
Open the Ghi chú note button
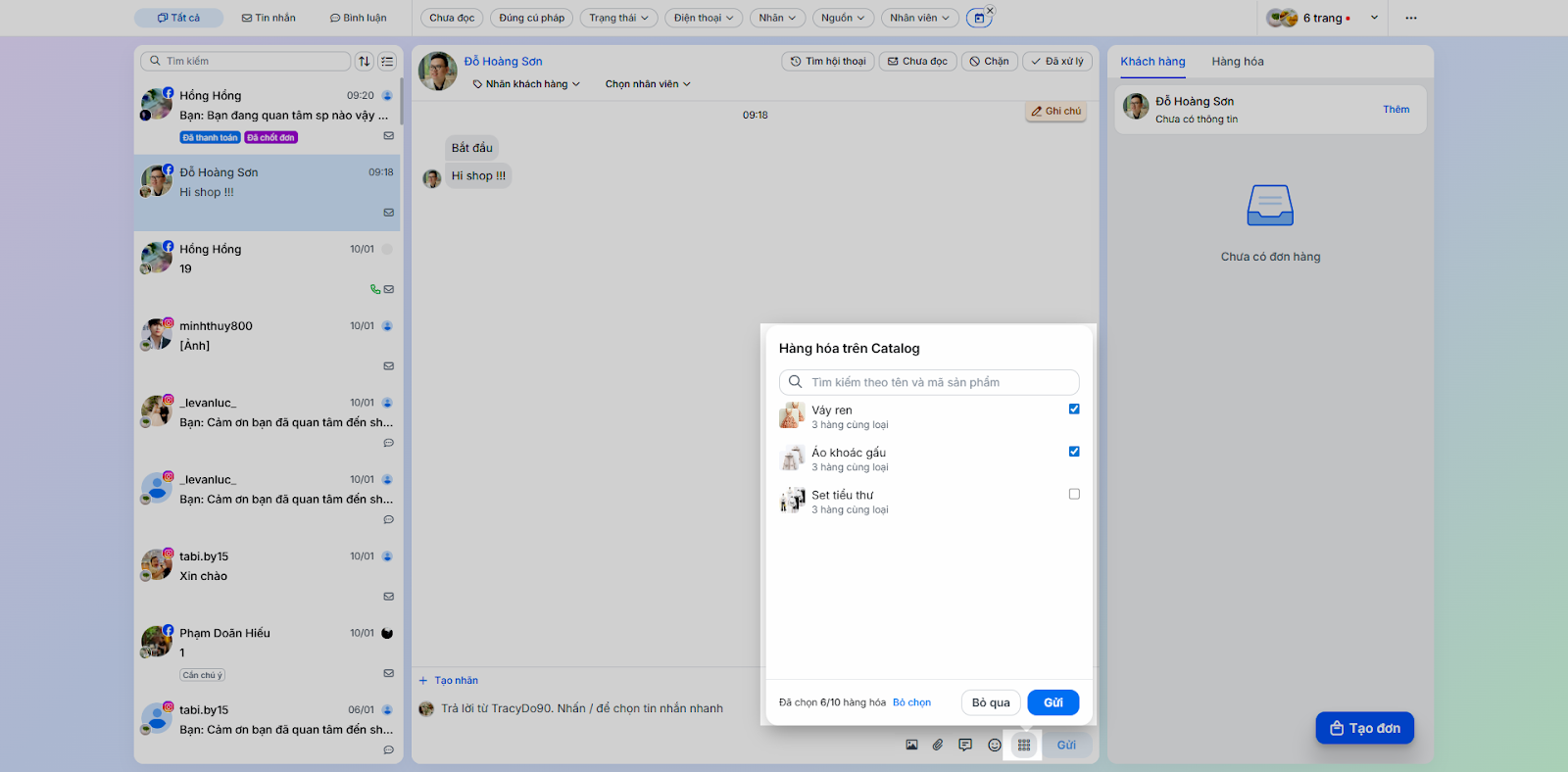click(x=1056, y=111)
